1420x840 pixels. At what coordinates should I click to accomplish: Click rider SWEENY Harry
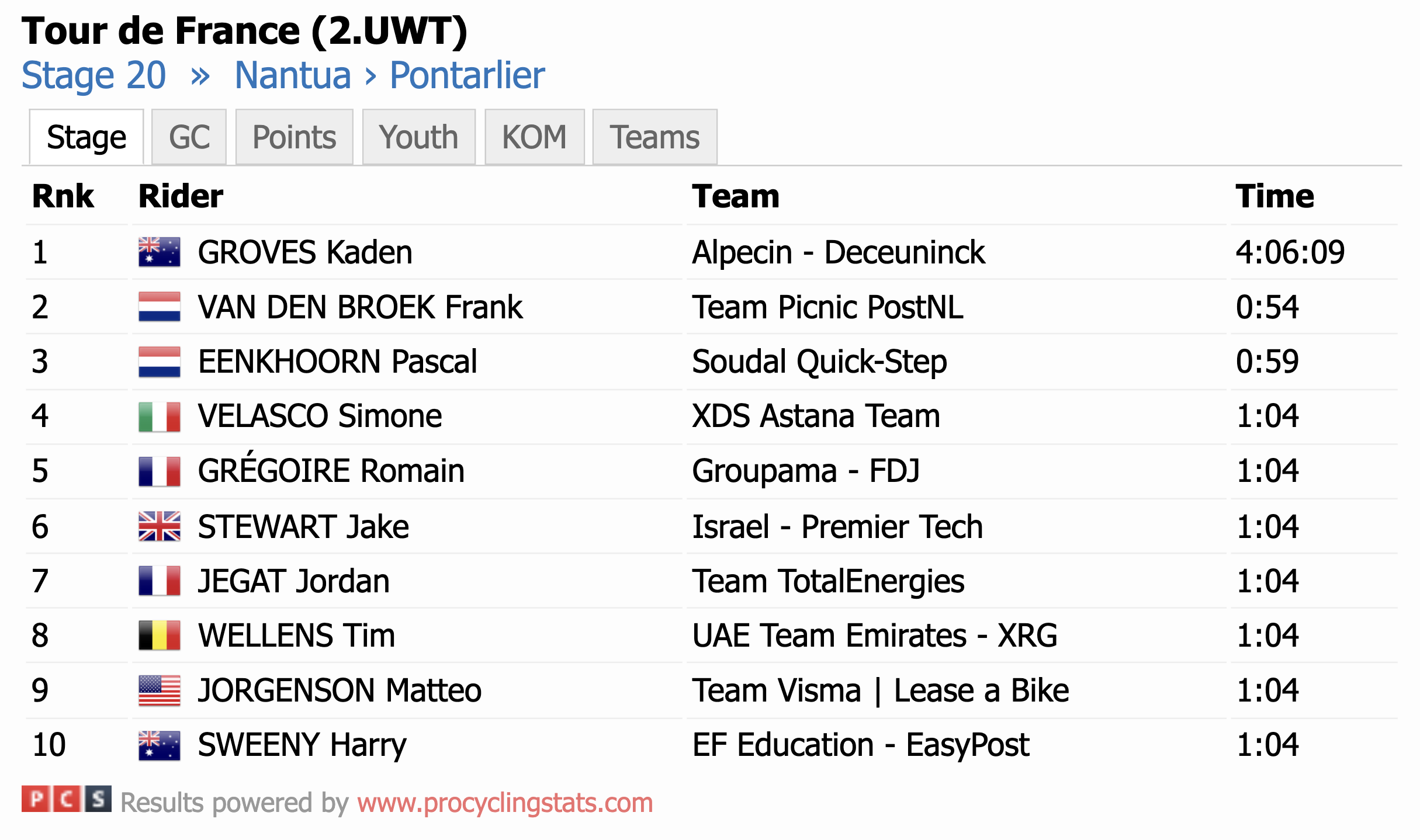point(302,745)
